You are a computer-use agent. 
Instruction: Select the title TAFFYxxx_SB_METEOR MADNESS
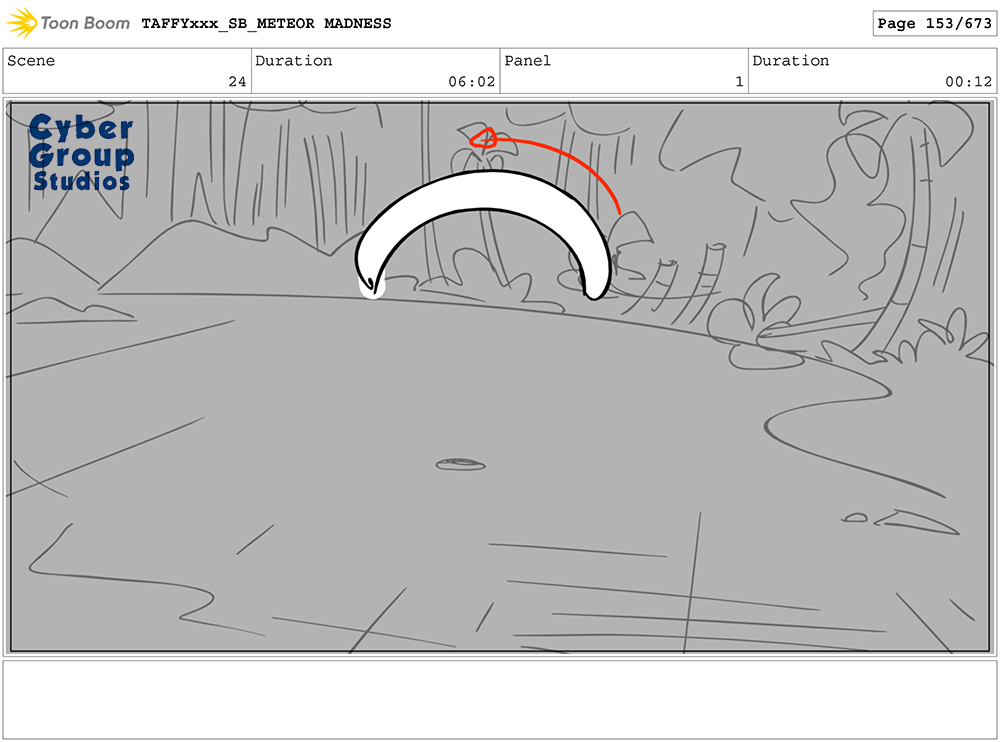pos(266,24)
